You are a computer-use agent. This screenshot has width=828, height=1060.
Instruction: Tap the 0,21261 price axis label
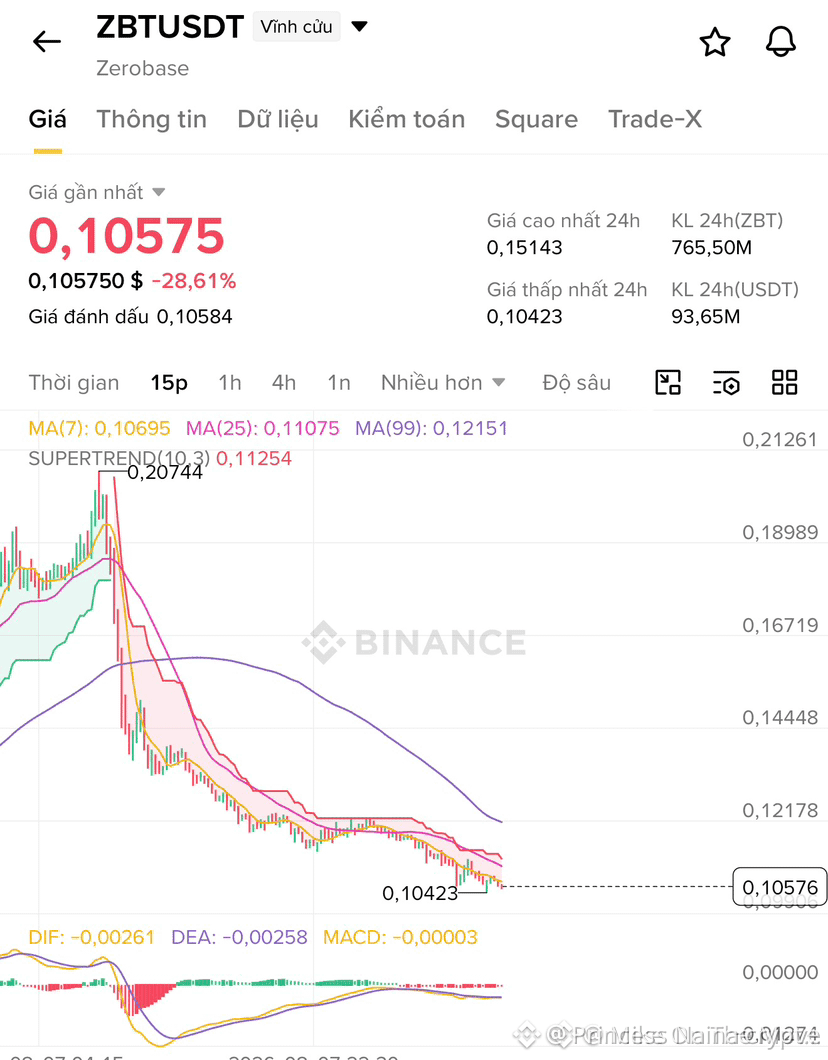780,440
